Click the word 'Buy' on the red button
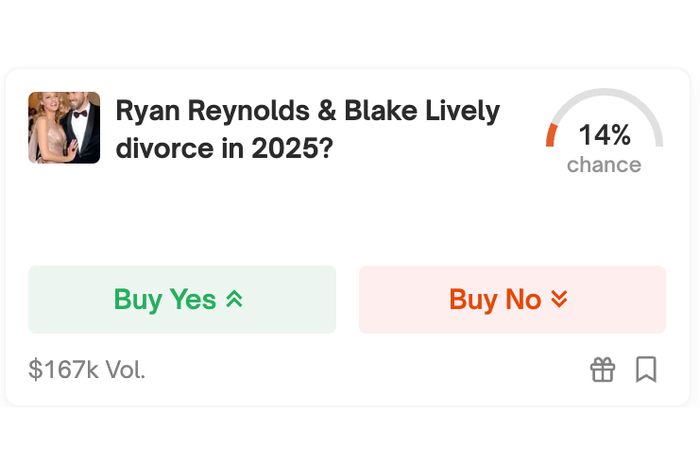 tap(473, 300)
